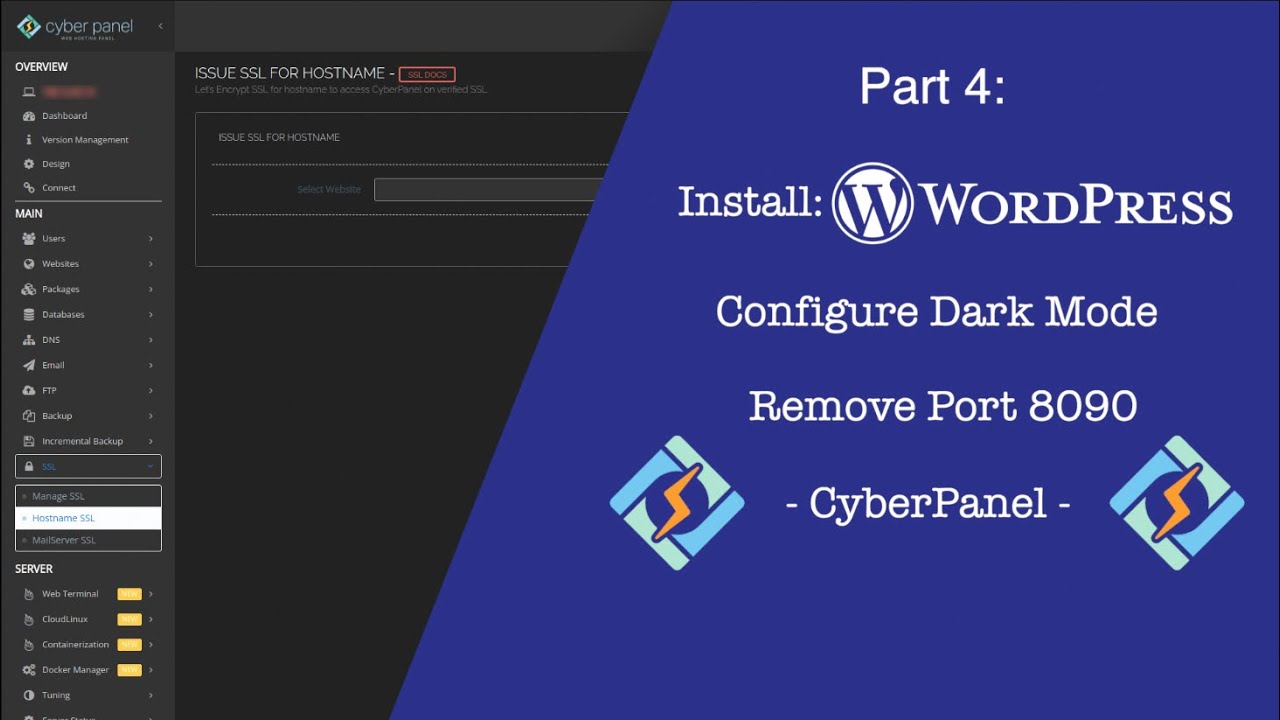Click the Docker Manager cogs icon

(x=29, y=670)
